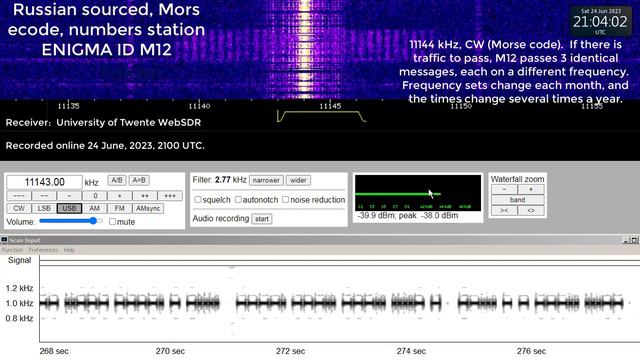Select the LSB demodulation mode

click(44, 208)
